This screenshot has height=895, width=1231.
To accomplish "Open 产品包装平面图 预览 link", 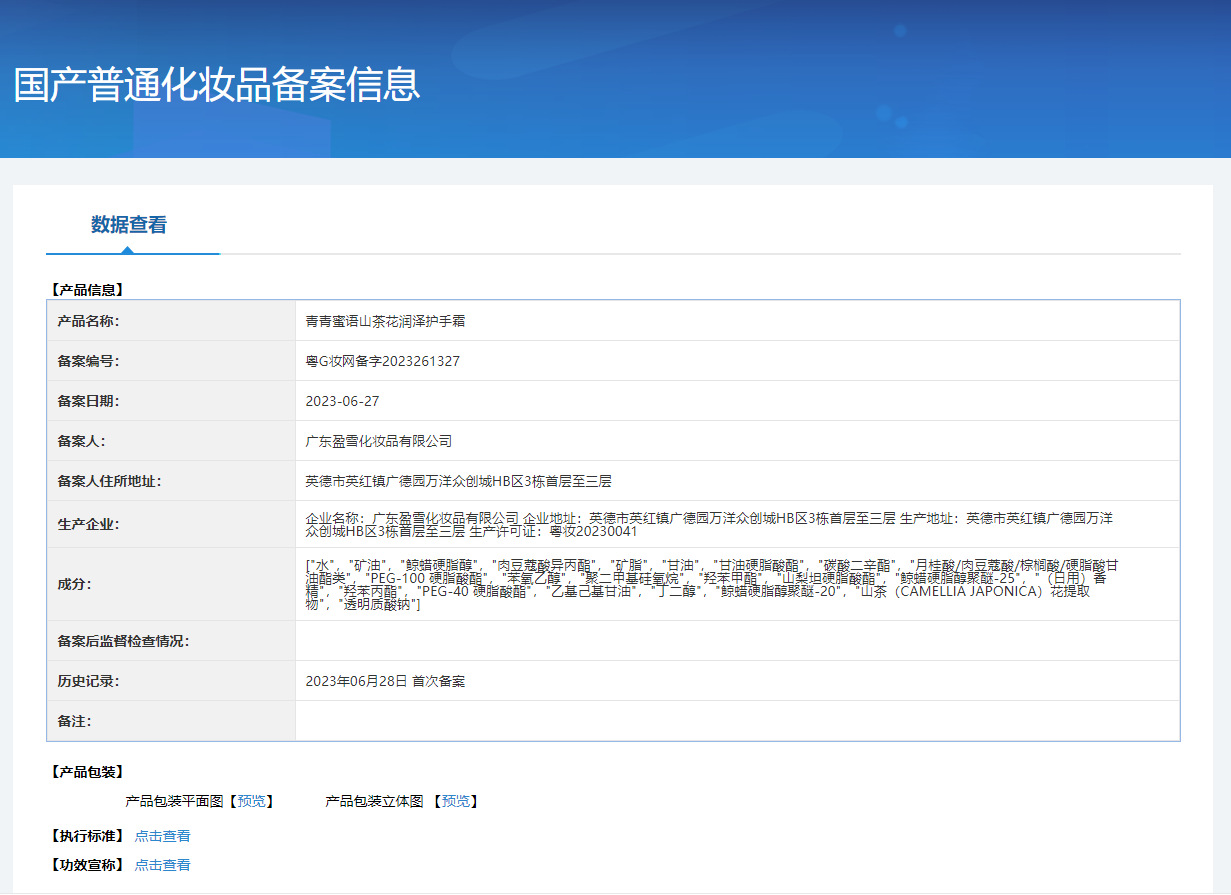I will 252,801.
